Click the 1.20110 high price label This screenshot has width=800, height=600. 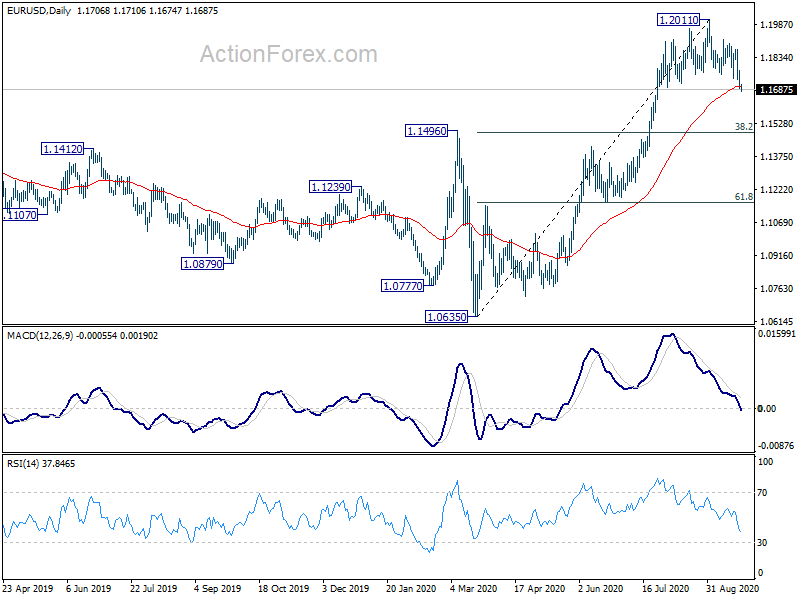pyautogui.click(x=678, y=20)
